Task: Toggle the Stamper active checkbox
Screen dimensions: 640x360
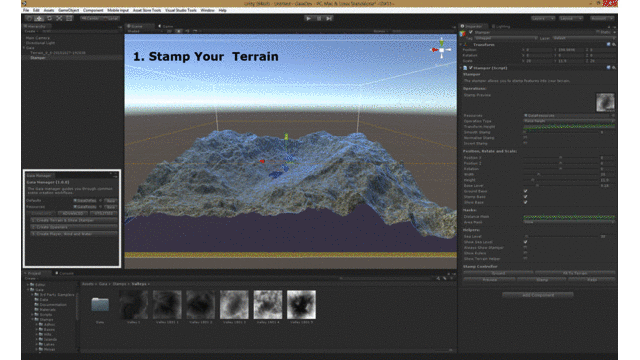Action: pos(471,32)
